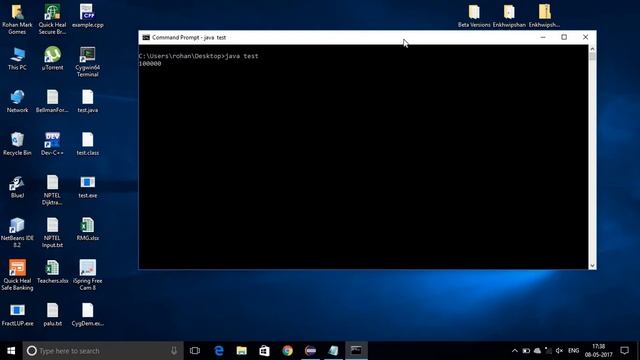The image size is (640, 360).
Task: Switch input language via ENG indicator
Action: (x=573, y=351)
